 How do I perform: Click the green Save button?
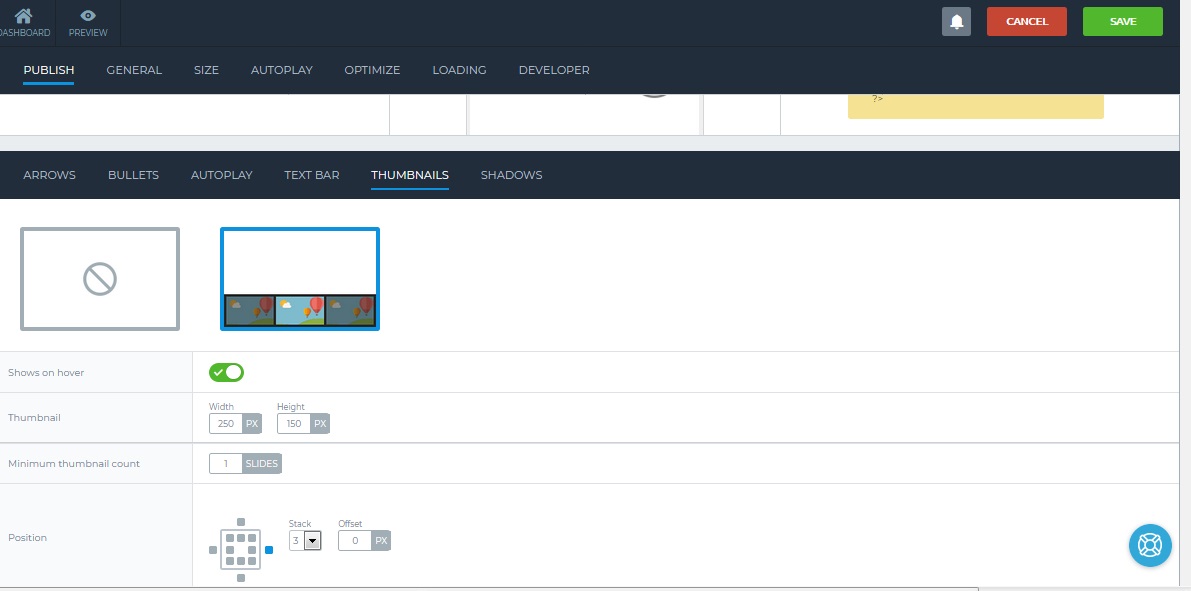[1123, 21]
